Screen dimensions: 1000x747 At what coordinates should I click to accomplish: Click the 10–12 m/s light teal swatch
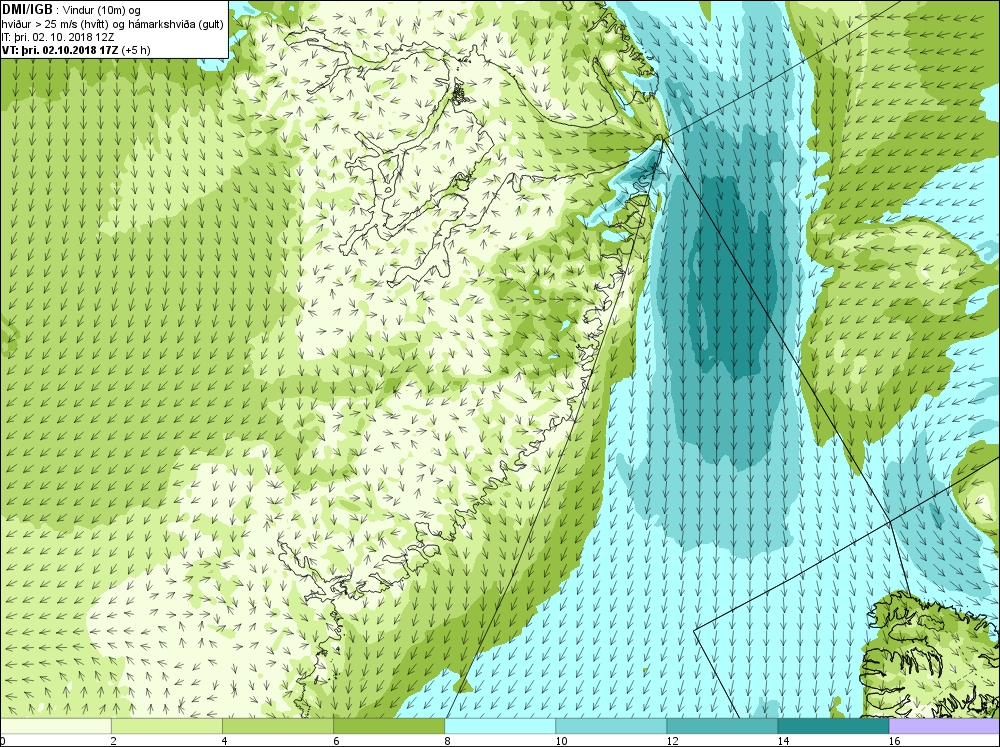tap(610, 726)
